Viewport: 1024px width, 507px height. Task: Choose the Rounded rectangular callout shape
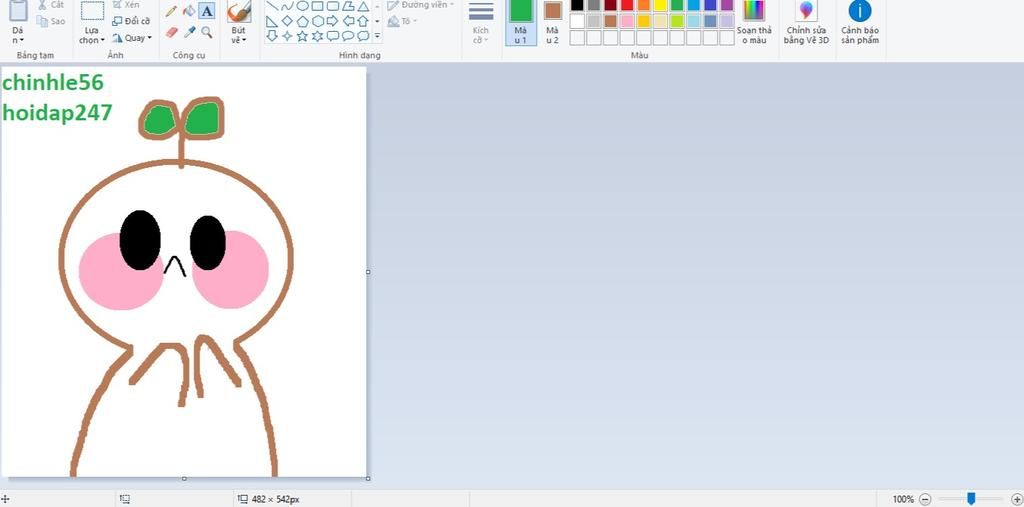coord(332,36)
